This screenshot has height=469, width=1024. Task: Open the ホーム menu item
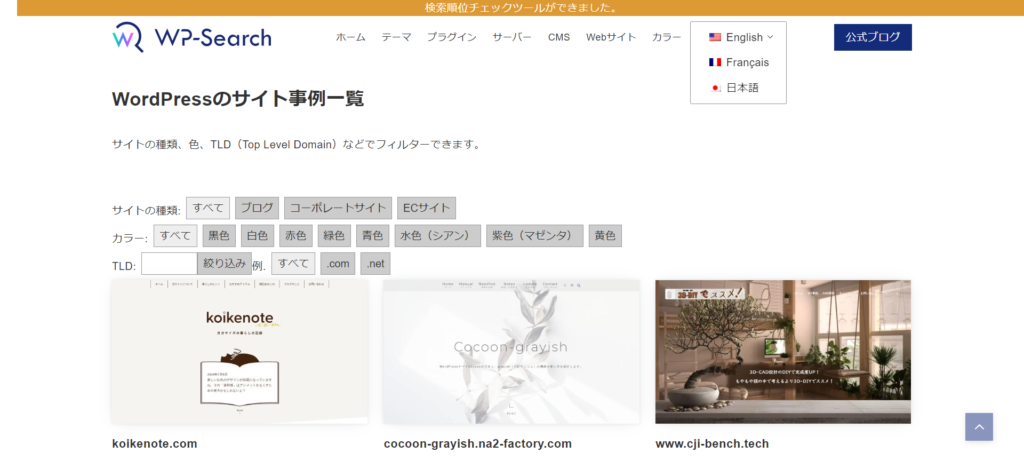[350, 37]
